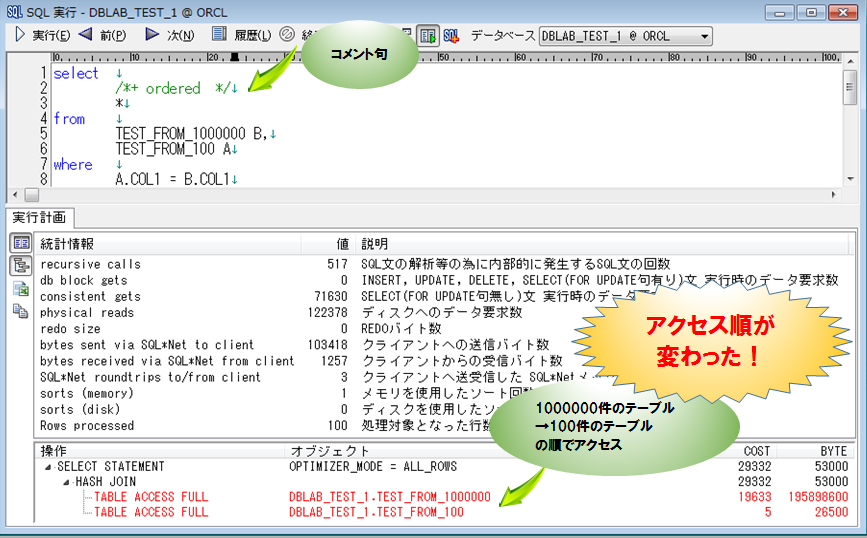Collapse the SELECT STATEMENT tree node
The image size is (867, 538).
coord(48,467)
